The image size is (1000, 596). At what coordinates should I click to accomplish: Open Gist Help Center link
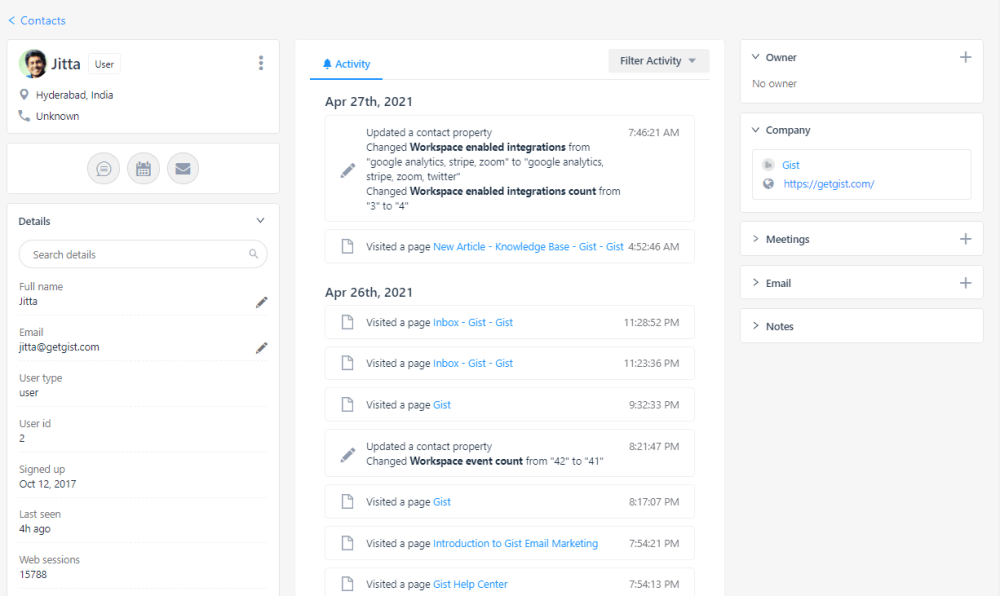[470, 584]
